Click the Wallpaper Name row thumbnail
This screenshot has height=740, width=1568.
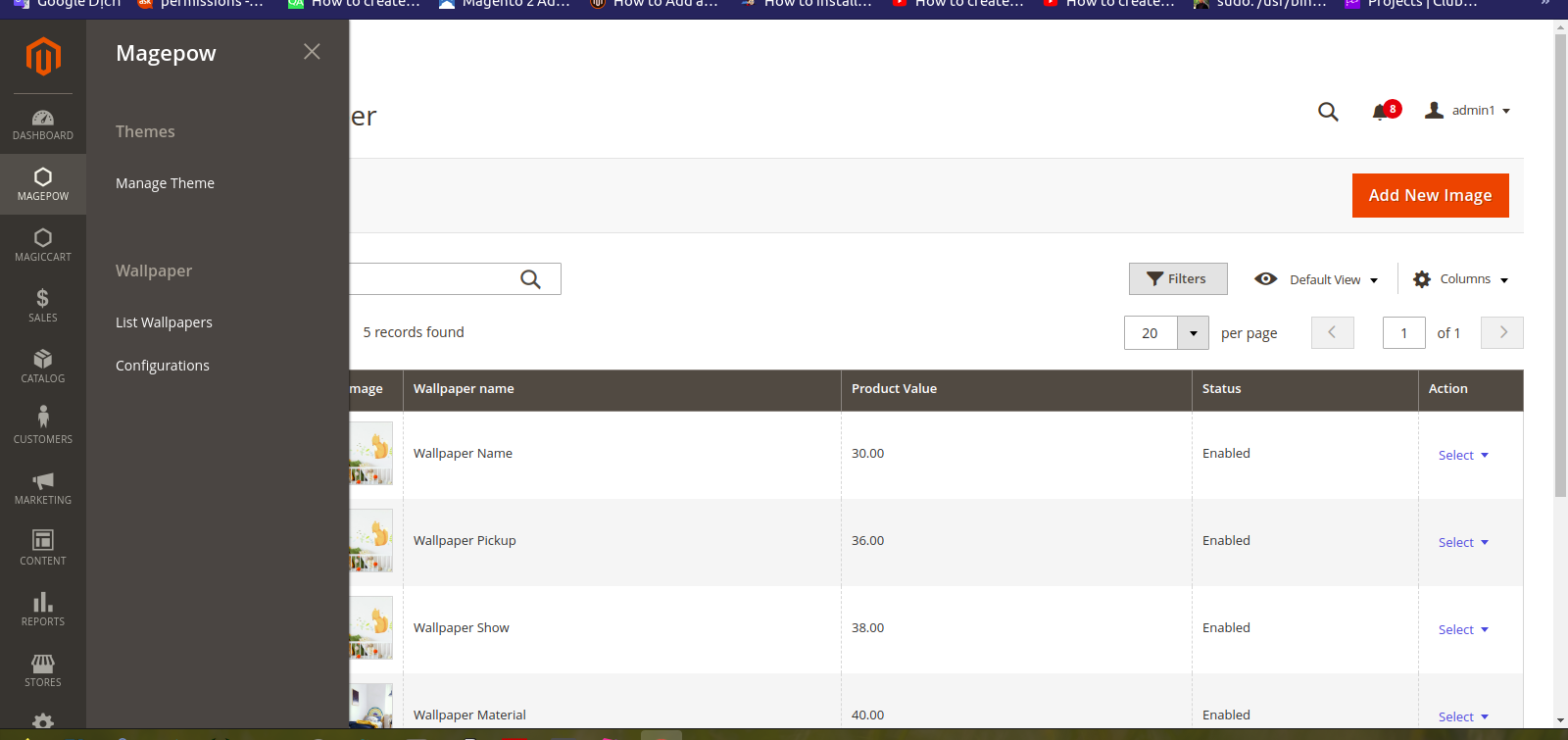coord(372,454)
